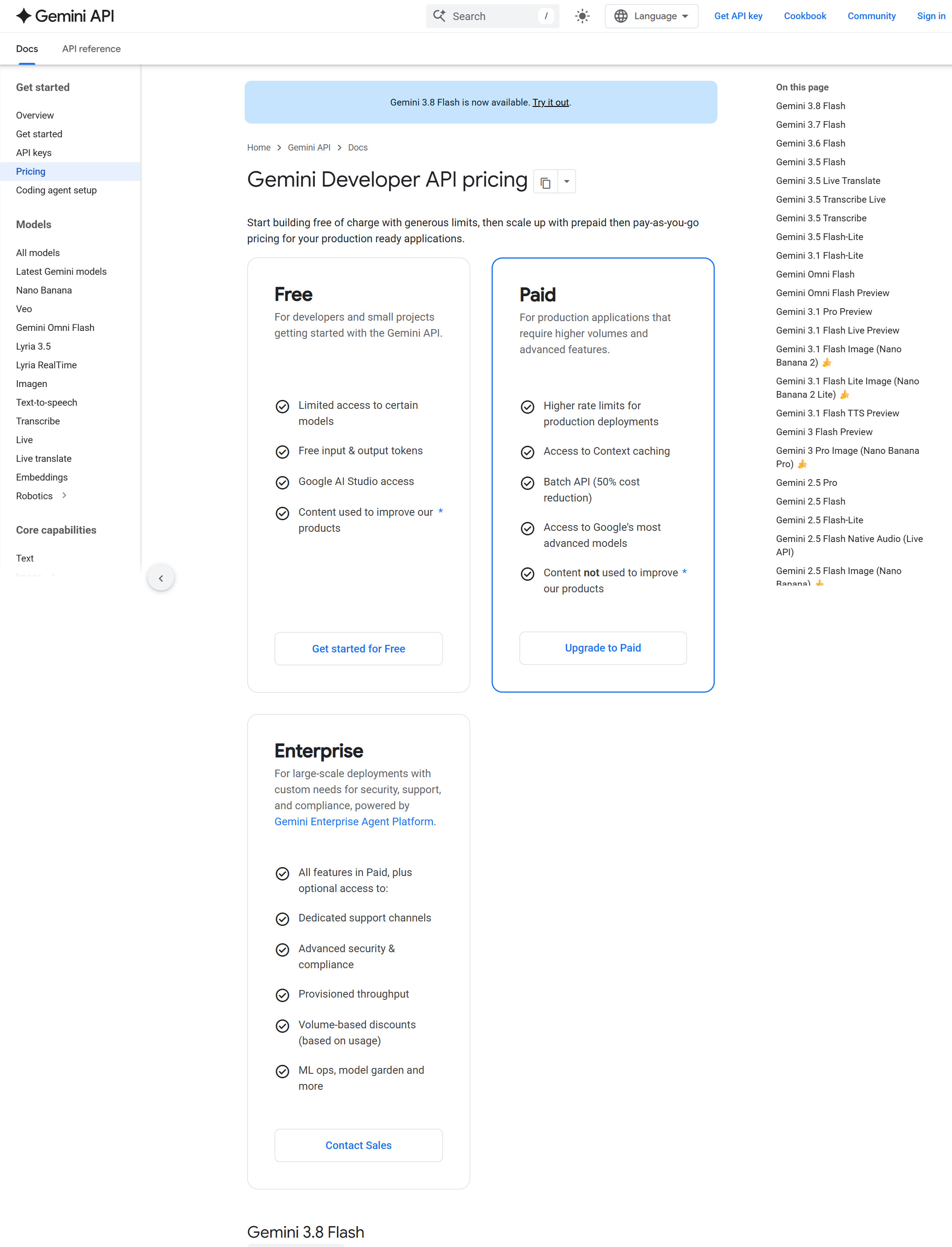Select the Docs tab
The image size is (952, 1247).
tap(27, 49)
